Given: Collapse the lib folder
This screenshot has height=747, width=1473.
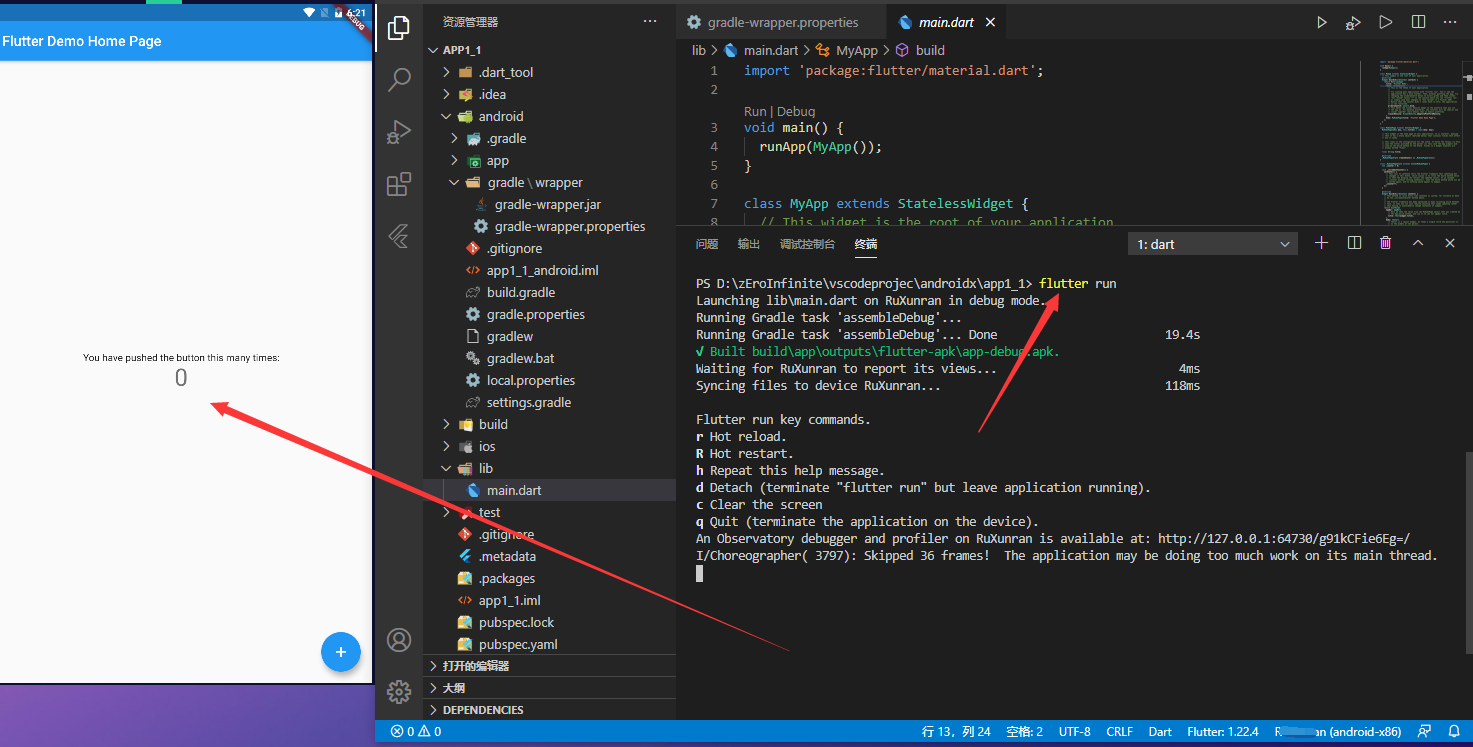Looking at the screenshot, I should (446, 468).
